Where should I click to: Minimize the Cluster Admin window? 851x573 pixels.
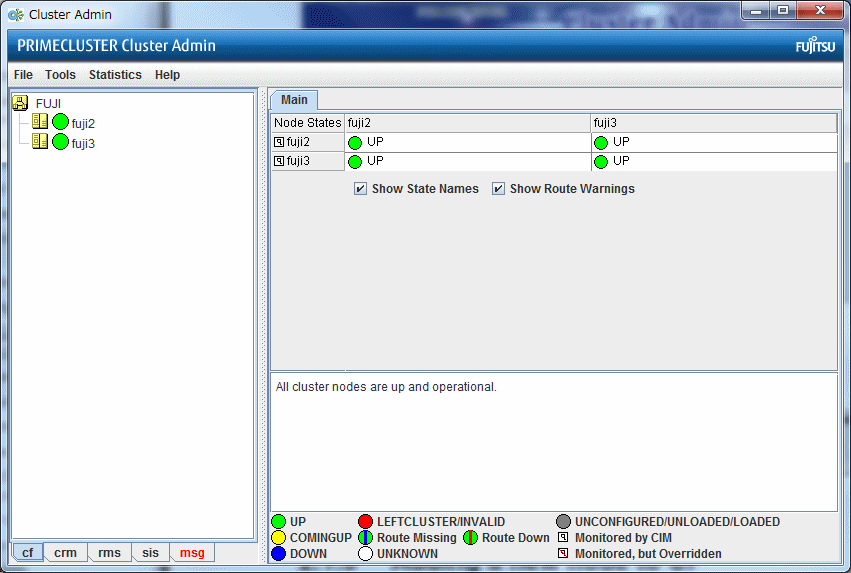[x=756, y=10]
